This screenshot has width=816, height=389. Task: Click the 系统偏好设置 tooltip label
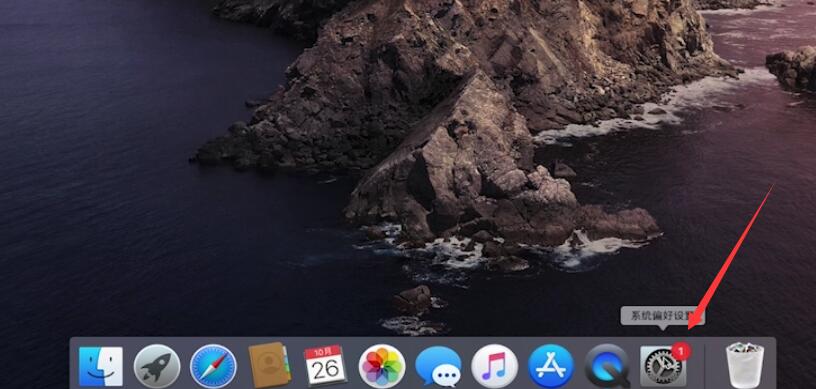[662, 316]
